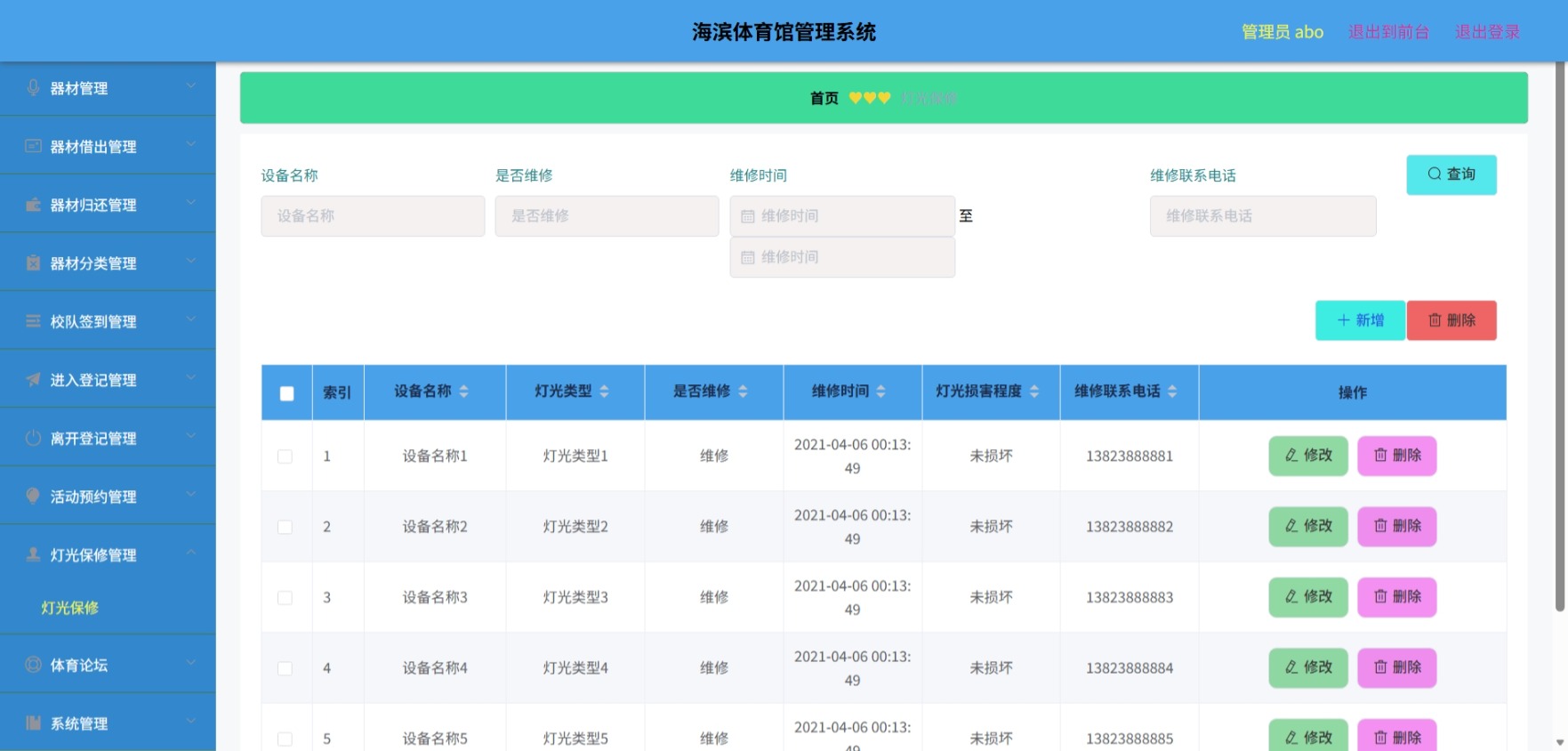The width and height of the screenshot is (1568, 751).
Task: Click the sort arrows on 是否维修 column
Action: [743, 392]
